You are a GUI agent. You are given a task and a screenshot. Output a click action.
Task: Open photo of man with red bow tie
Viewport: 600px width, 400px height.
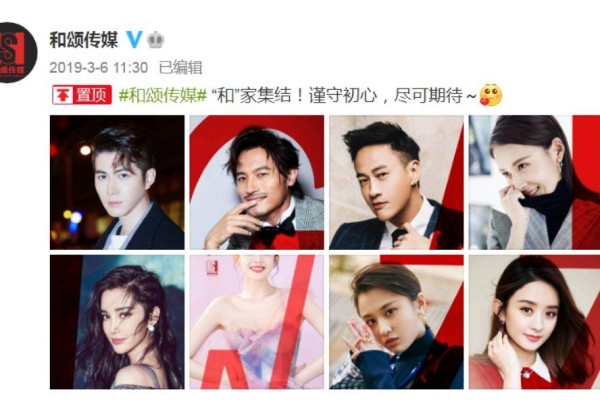tap(257, 182)
